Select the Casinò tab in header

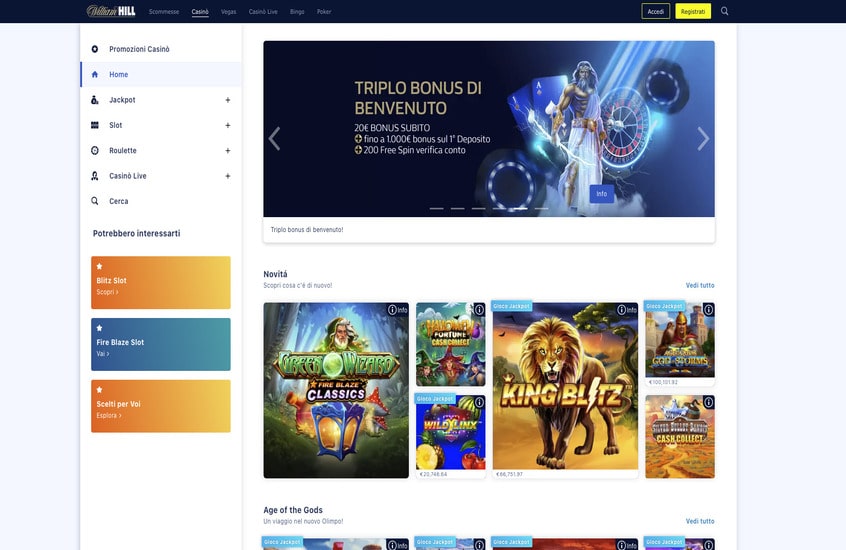(x=200, y=11)
